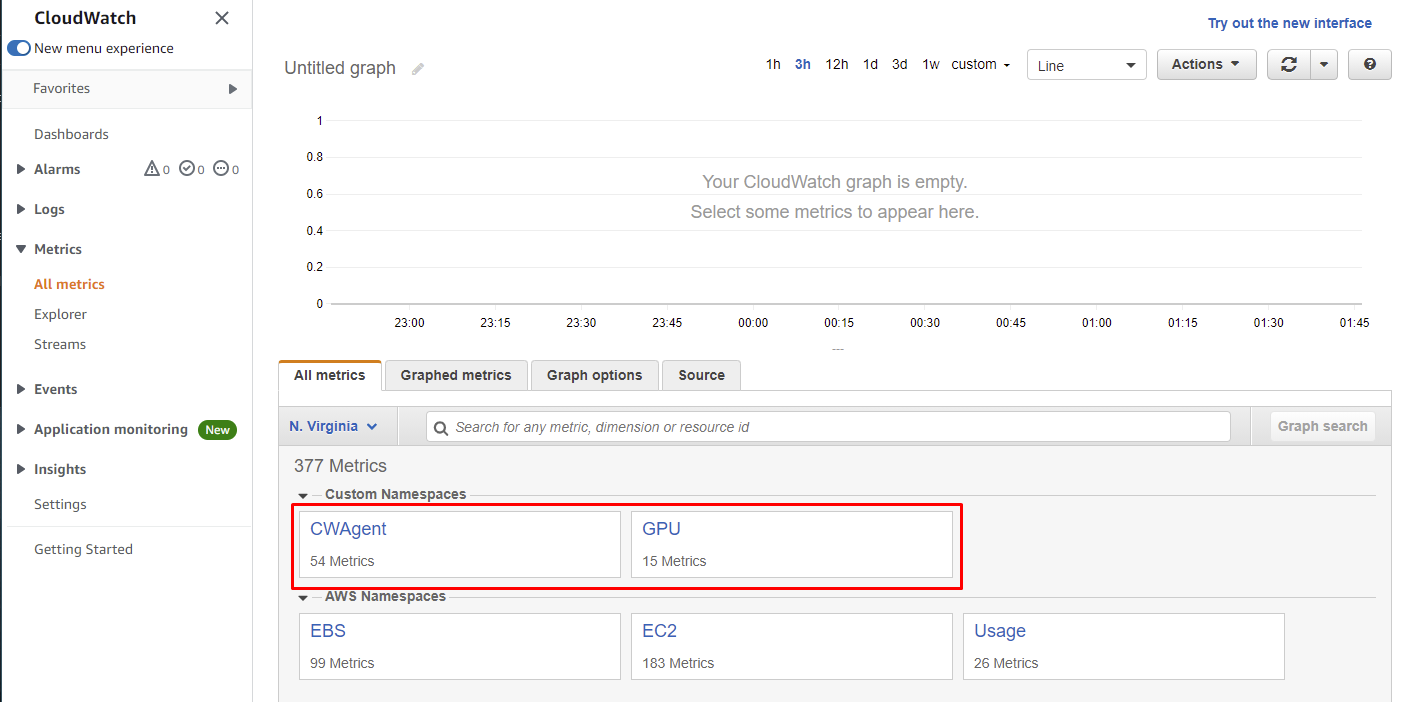Viewport: 1406px width, 702px height.
Task: Open the CWAgent namespace card
Action: pos(460,545)
